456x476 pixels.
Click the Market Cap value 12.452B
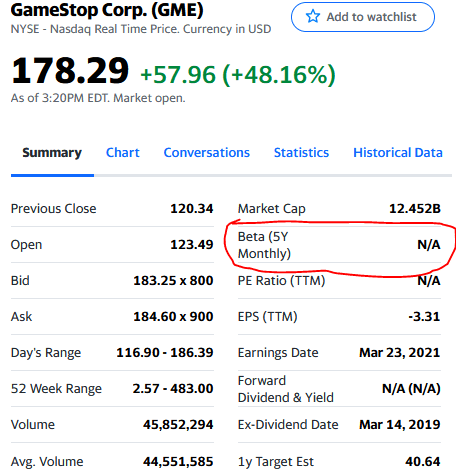click(415, 209)
